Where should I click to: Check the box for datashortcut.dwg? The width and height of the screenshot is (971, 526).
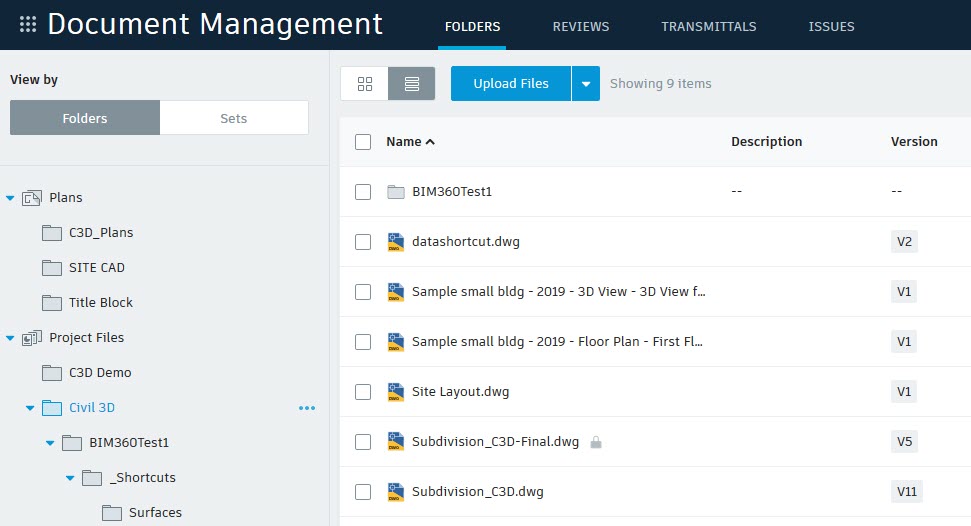[363, 242]
